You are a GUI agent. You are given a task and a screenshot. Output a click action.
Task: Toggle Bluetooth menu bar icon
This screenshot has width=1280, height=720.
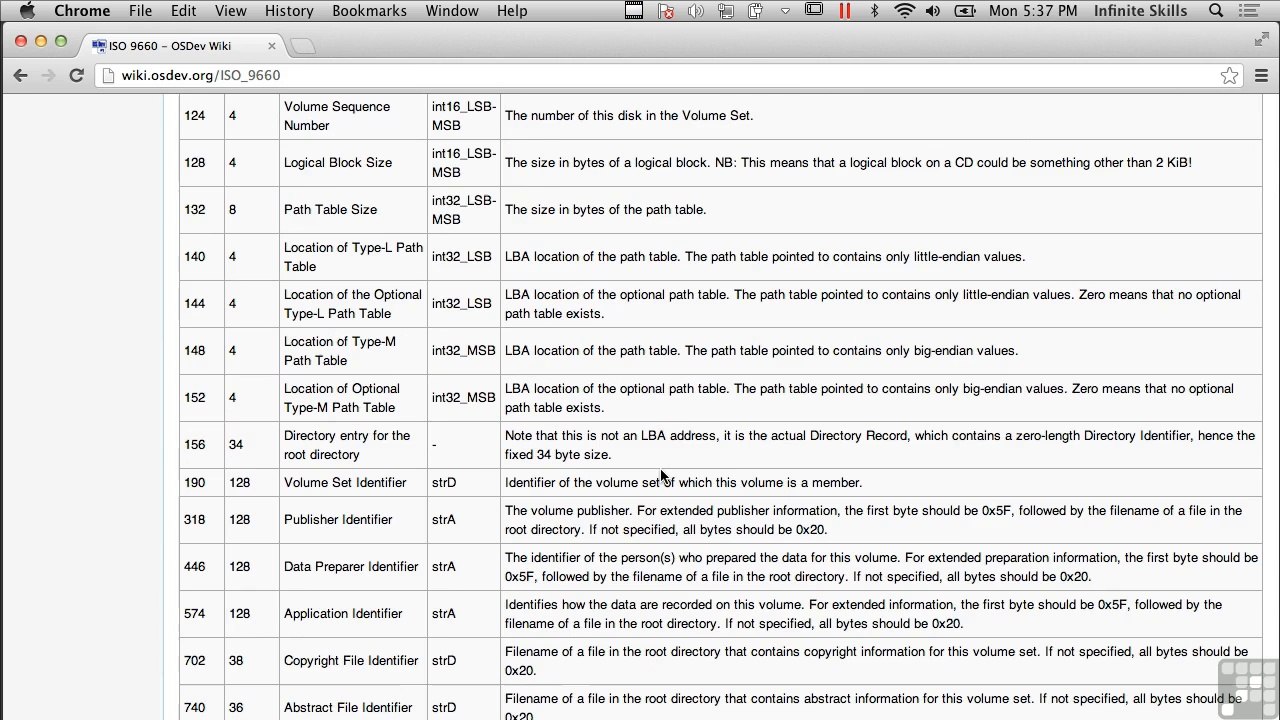(874, 11)
